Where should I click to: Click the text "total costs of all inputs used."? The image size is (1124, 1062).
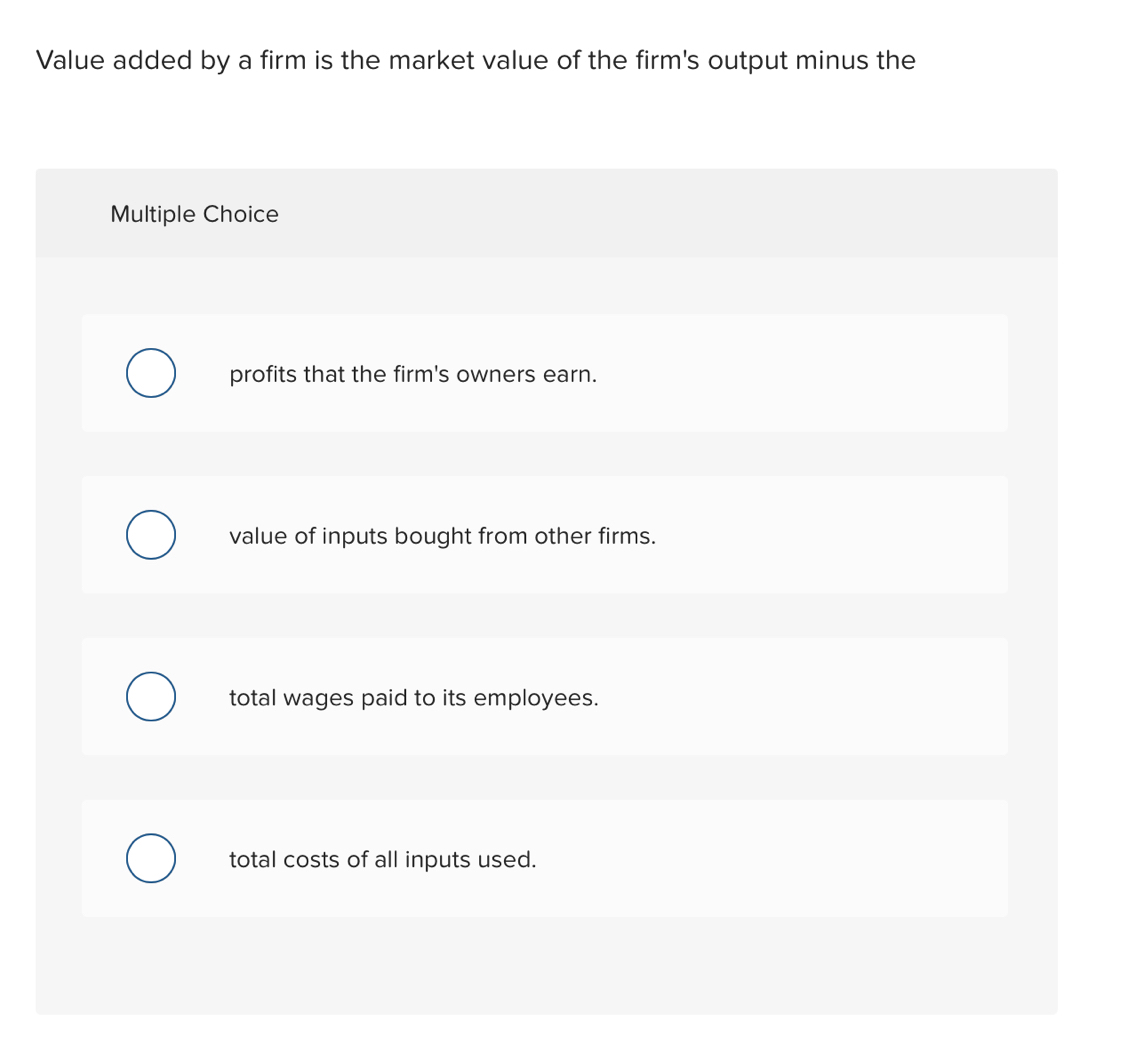(382, 860)
